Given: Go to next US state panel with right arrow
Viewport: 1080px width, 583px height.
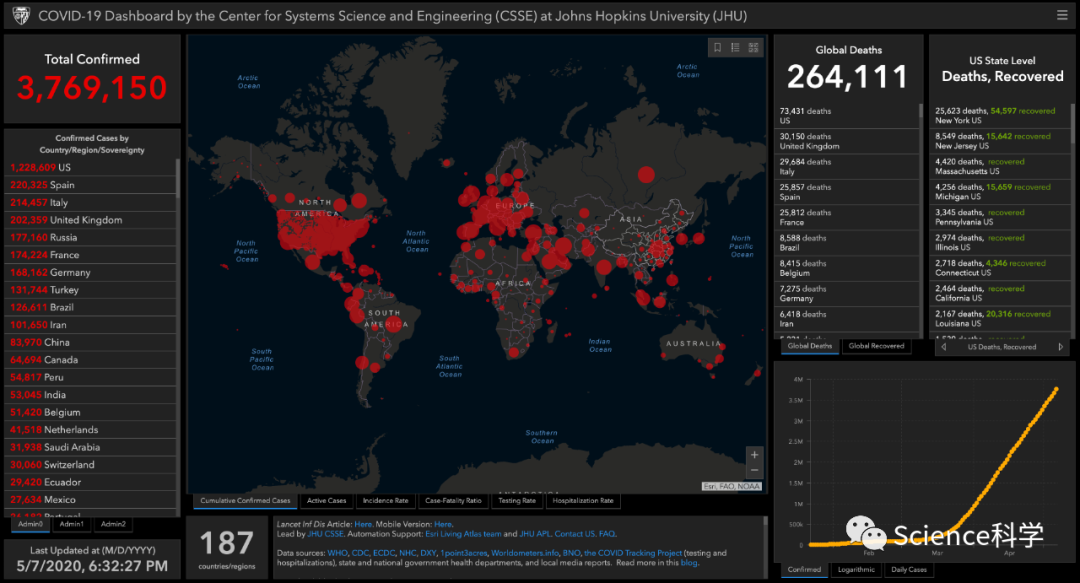Looking at the screenshot, I should click(x=1061, y=347).
